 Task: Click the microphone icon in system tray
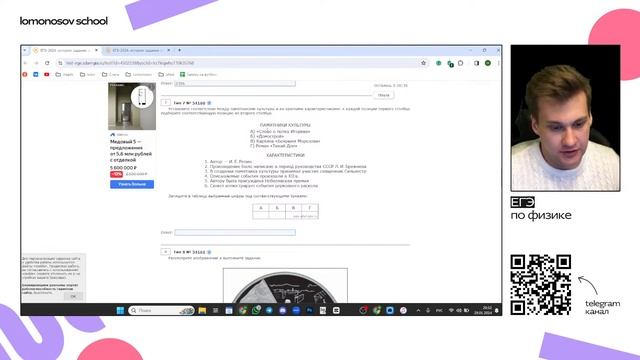tap(428, 311)
